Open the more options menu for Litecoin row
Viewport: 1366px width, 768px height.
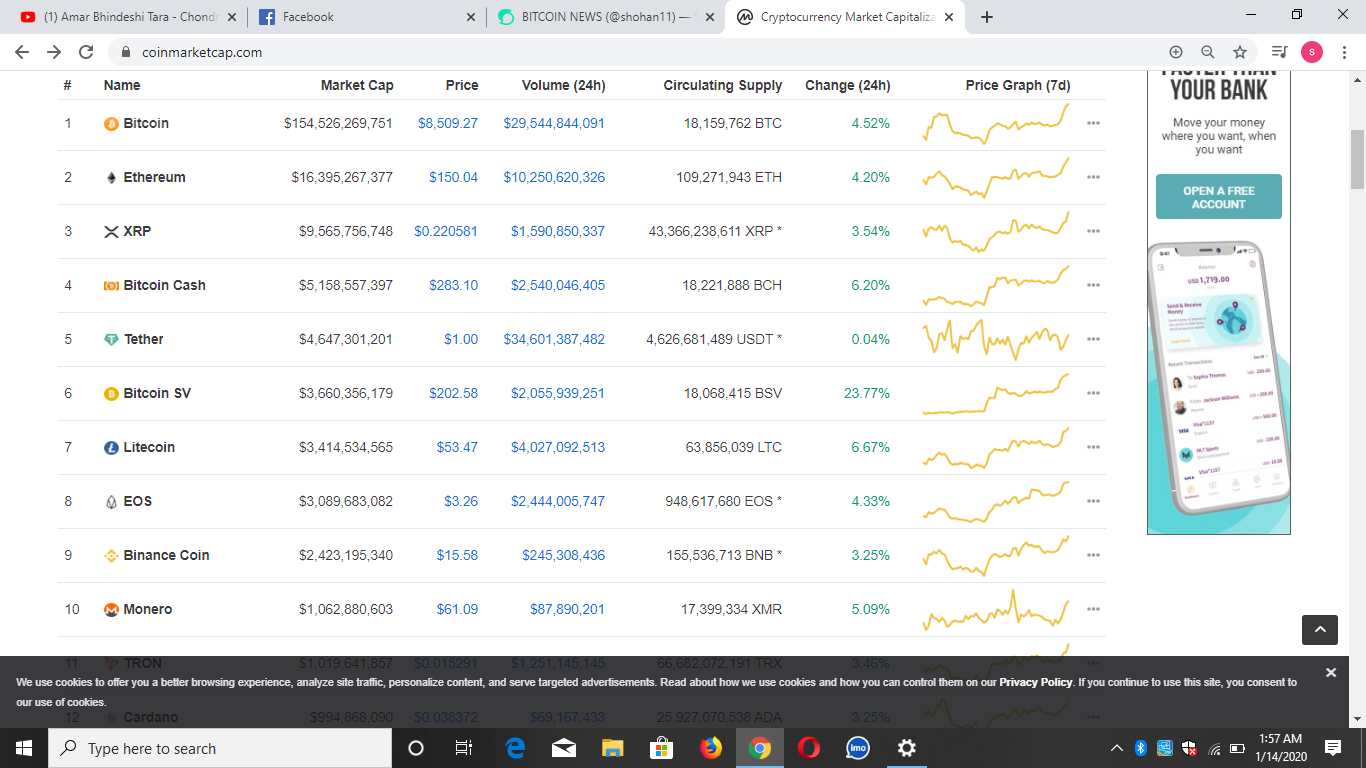click(x=1093, y=448)
